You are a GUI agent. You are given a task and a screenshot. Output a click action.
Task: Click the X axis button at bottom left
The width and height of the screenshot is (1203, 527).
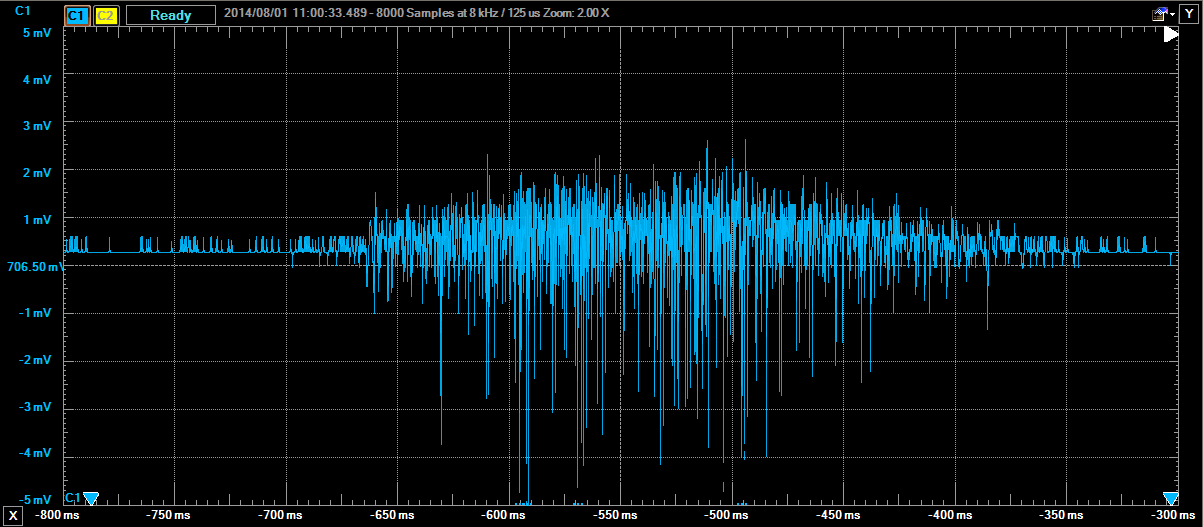[x=14, y=515]
